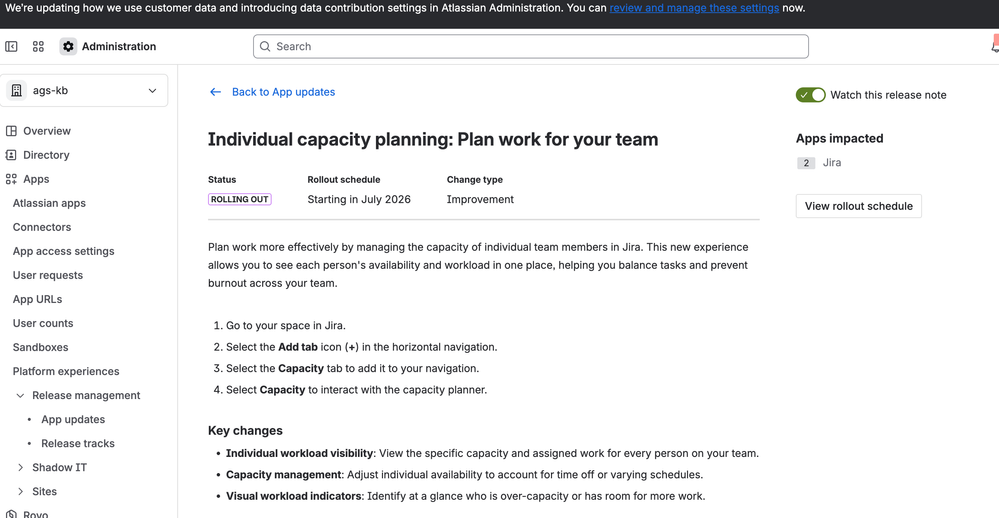
Task: Click the View rollout schedule button
Action: click(x=858, y=206)
